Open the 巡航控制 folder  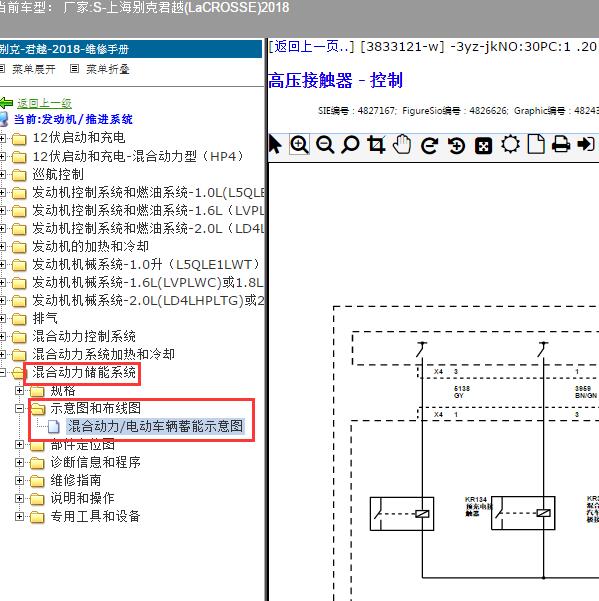58,174
